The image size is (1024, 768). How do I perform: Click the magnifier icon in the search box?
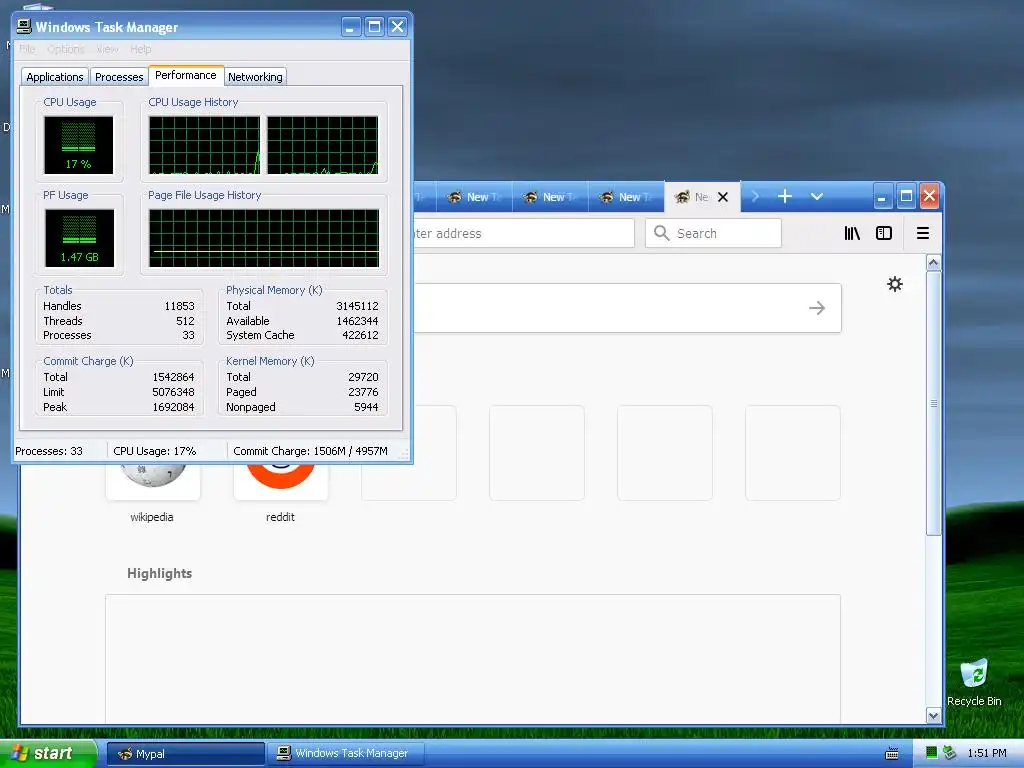(x=662, y=233)
